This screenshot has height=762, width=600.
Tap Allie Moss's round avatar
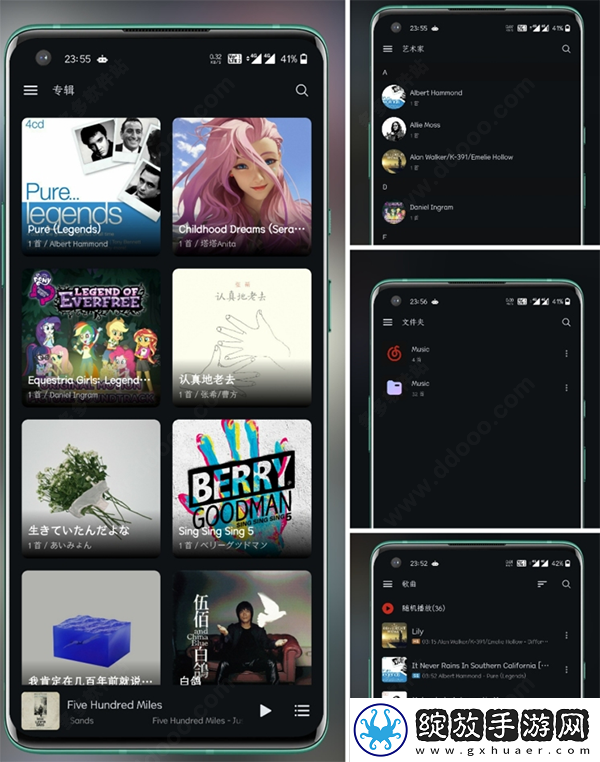pyautogui.click(x=394, y=129)
